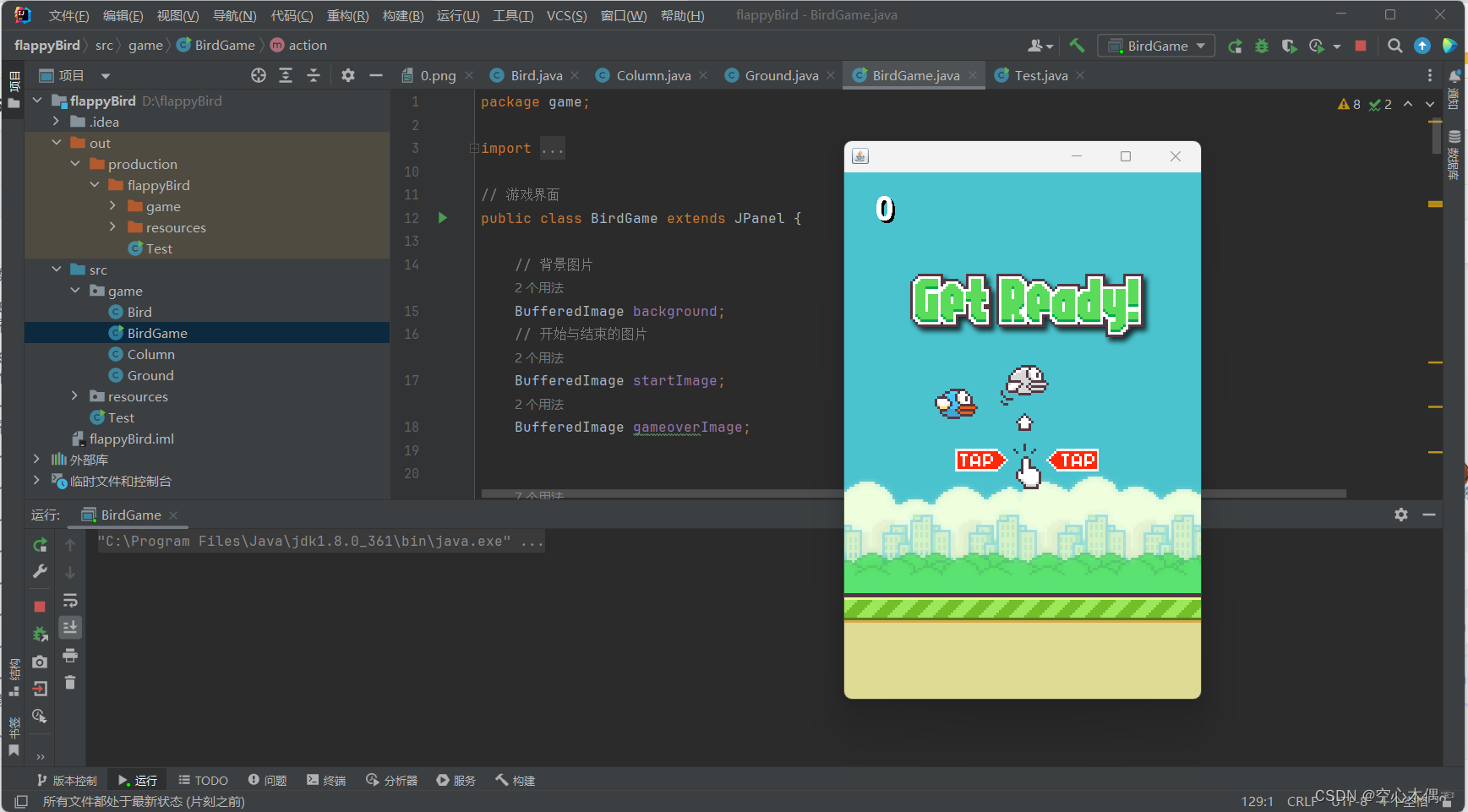1468x812 pixels.
Task: Collapse the flappyBird project root
Action: [x=37, y=101]
